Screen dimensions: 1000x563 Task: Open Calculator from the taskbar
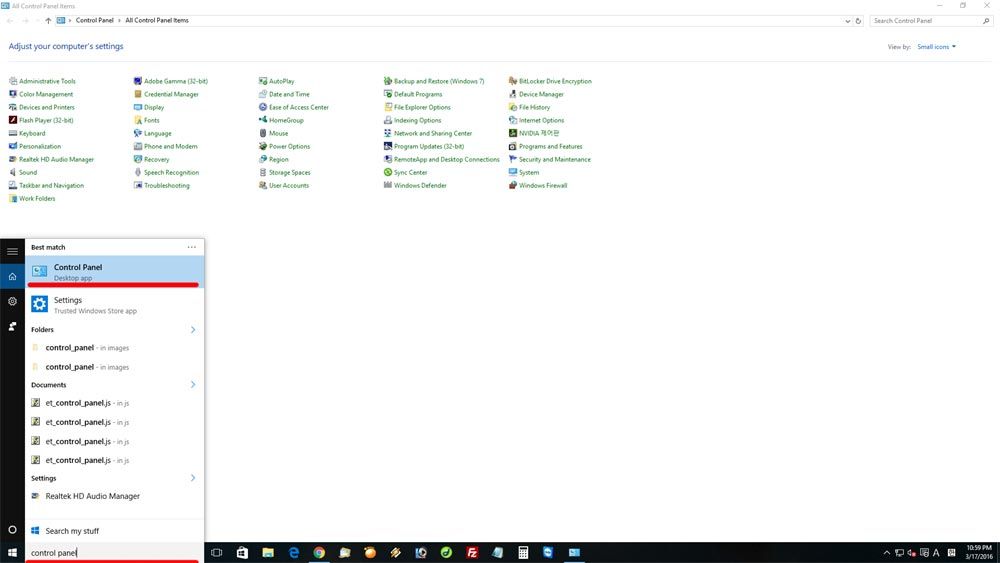(523, 552)
